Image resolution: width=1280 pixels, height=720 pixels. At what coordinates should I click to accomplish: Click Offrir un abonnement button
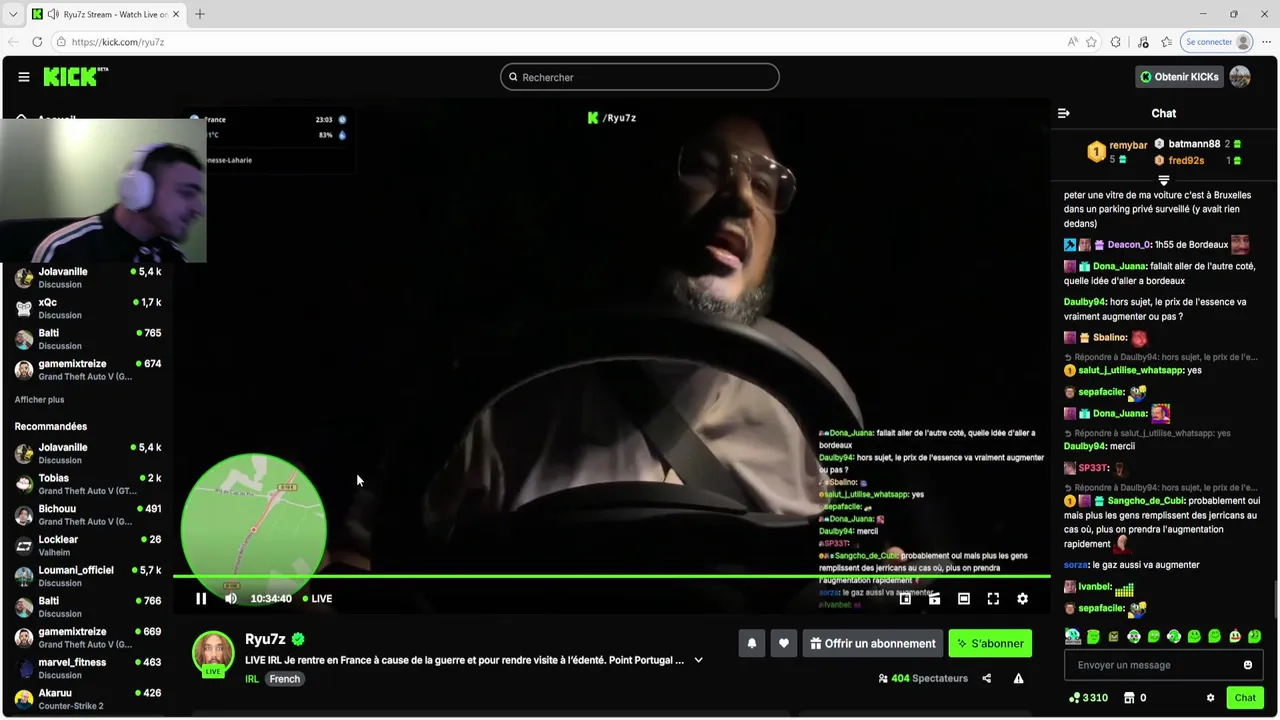coord(872,644)
